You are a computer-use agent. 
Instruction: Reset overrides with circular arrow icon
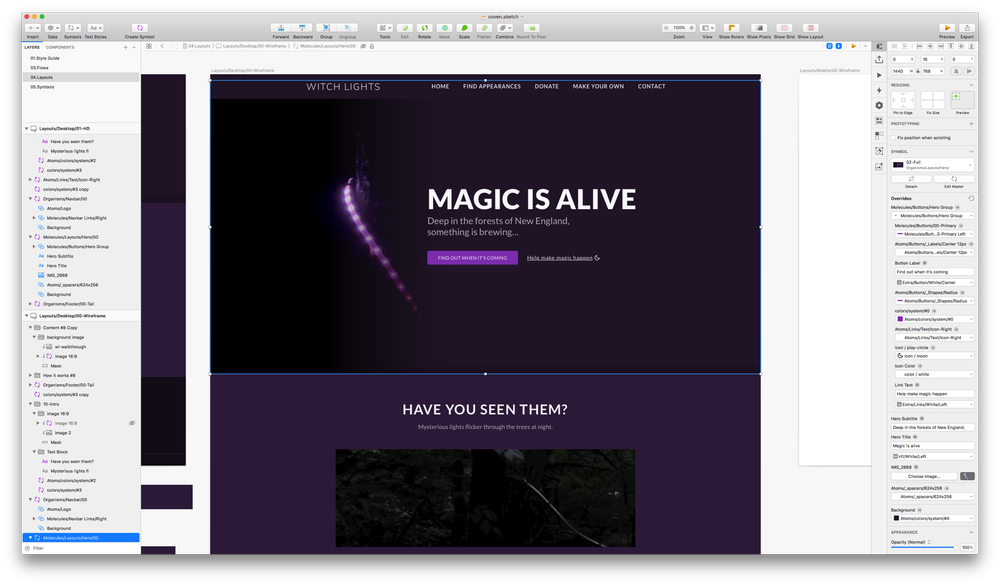(x=971, y=198)
